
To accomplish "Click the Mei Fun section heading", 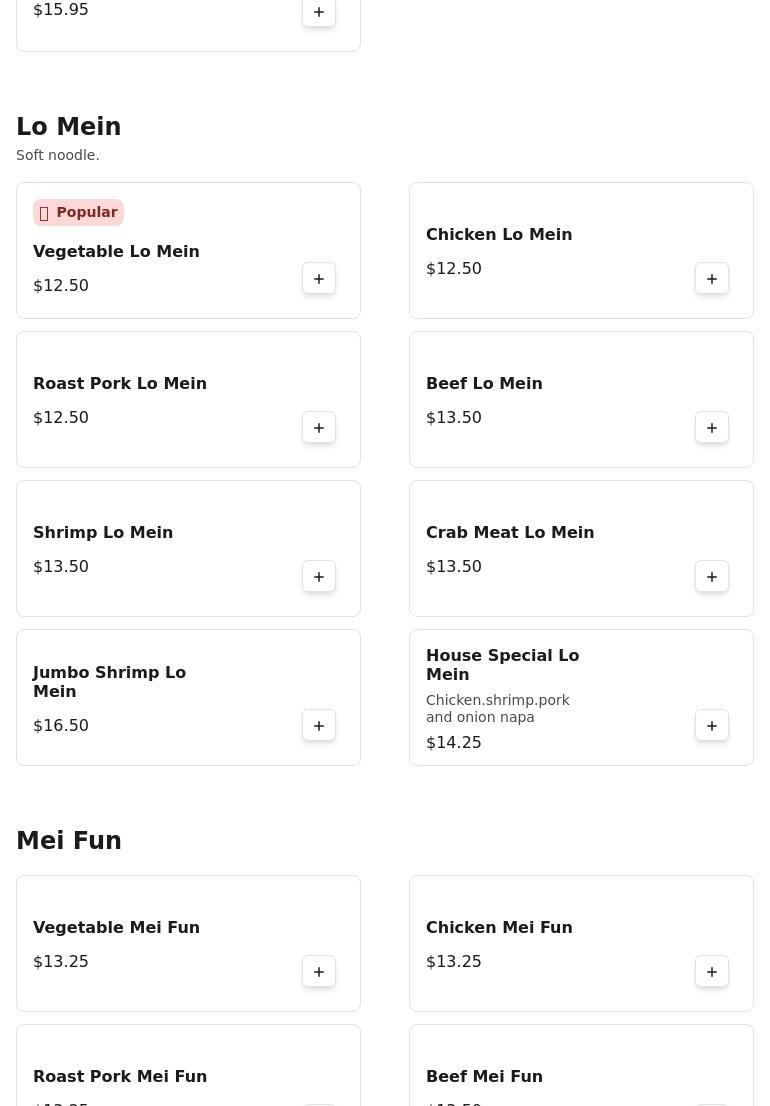I will (68, 841).
